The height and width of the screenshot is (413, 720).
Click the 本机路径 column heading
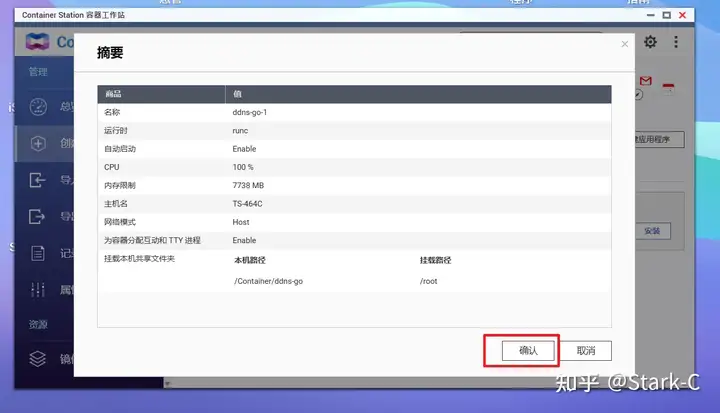tap(250, 260)
